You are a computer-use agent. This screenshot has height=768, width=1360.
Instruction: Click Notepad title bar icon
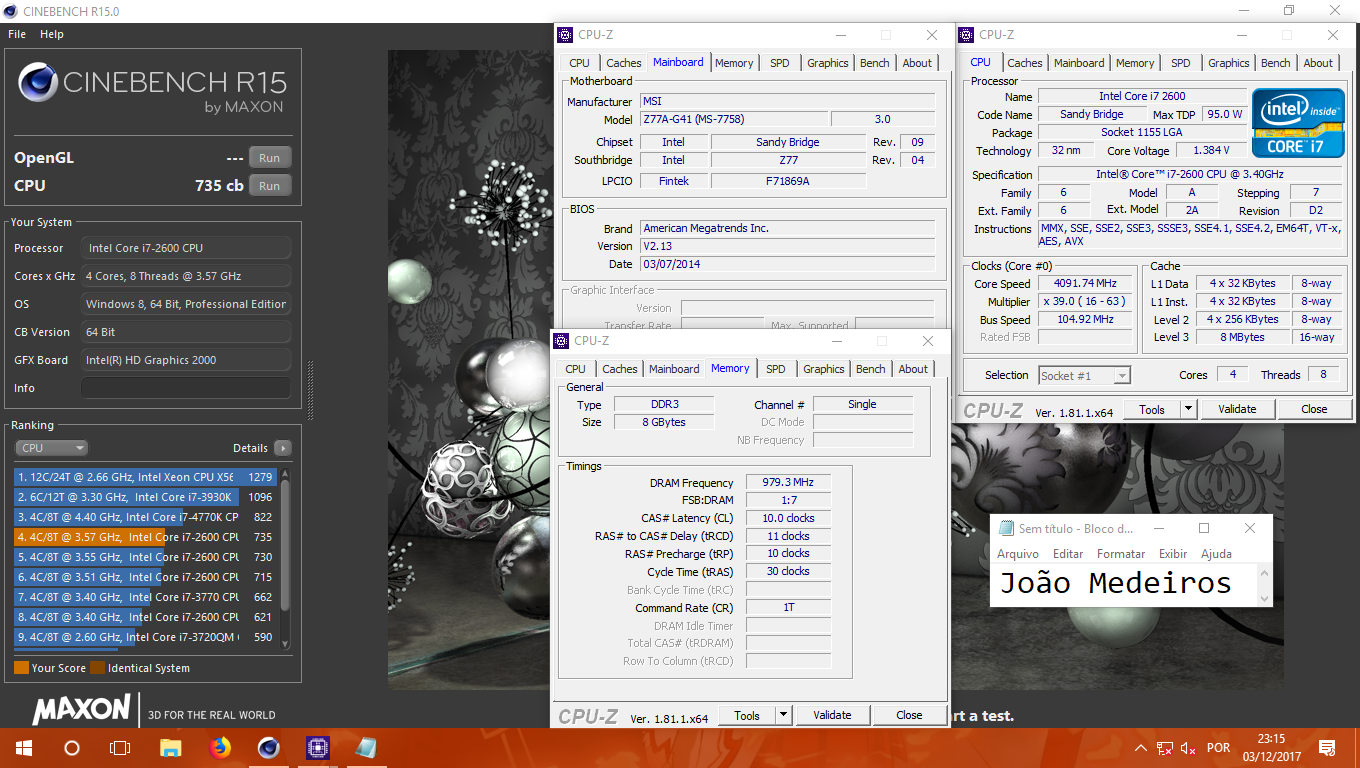click(x=1004, y=528)
